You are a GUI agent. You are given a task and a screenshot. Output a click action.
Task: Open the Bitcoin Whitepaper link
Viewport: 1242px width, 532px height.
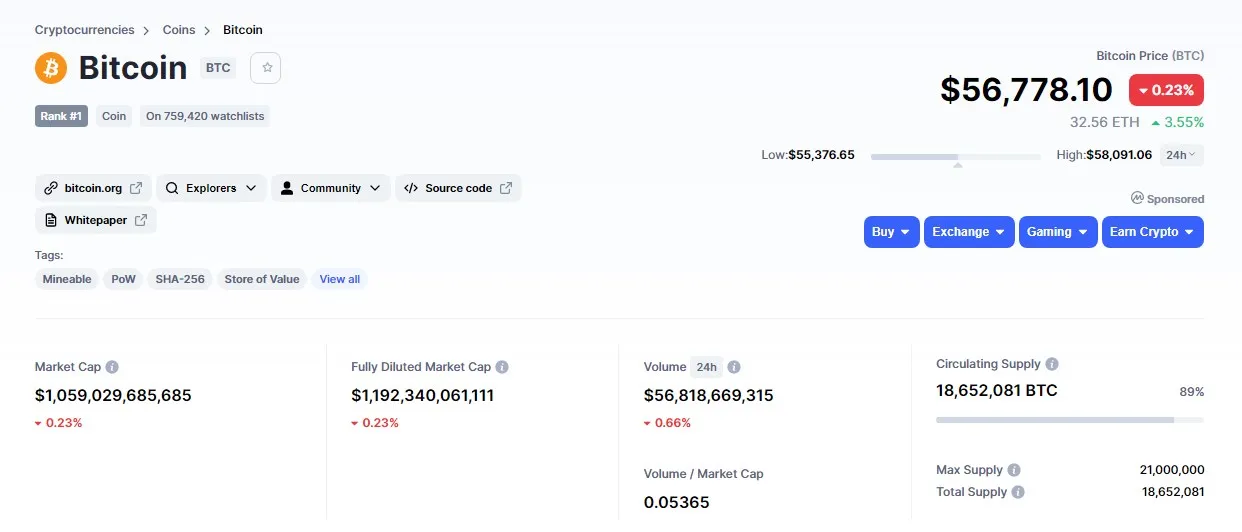pos(96,220)
